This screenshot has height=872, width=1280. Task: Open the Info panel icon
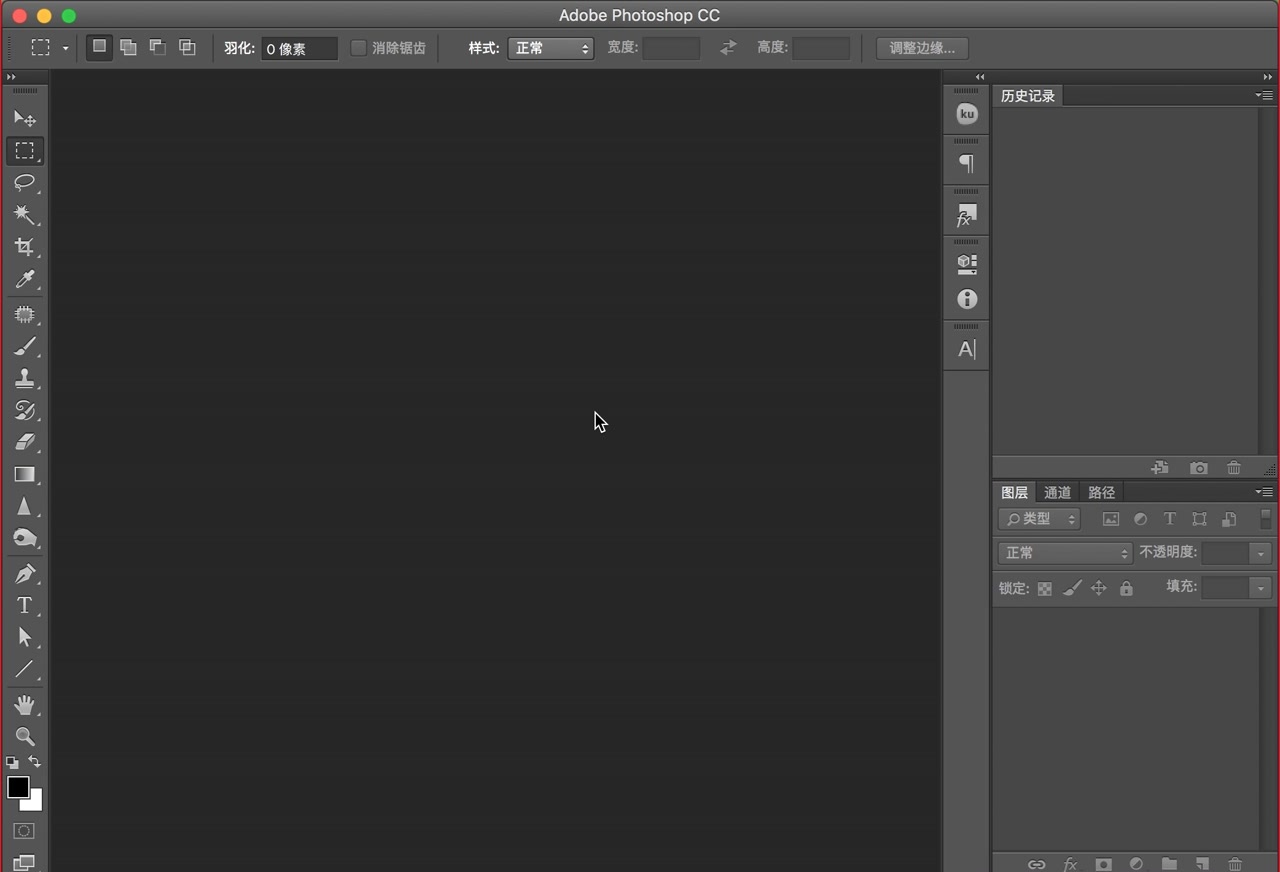coord(967,299)
